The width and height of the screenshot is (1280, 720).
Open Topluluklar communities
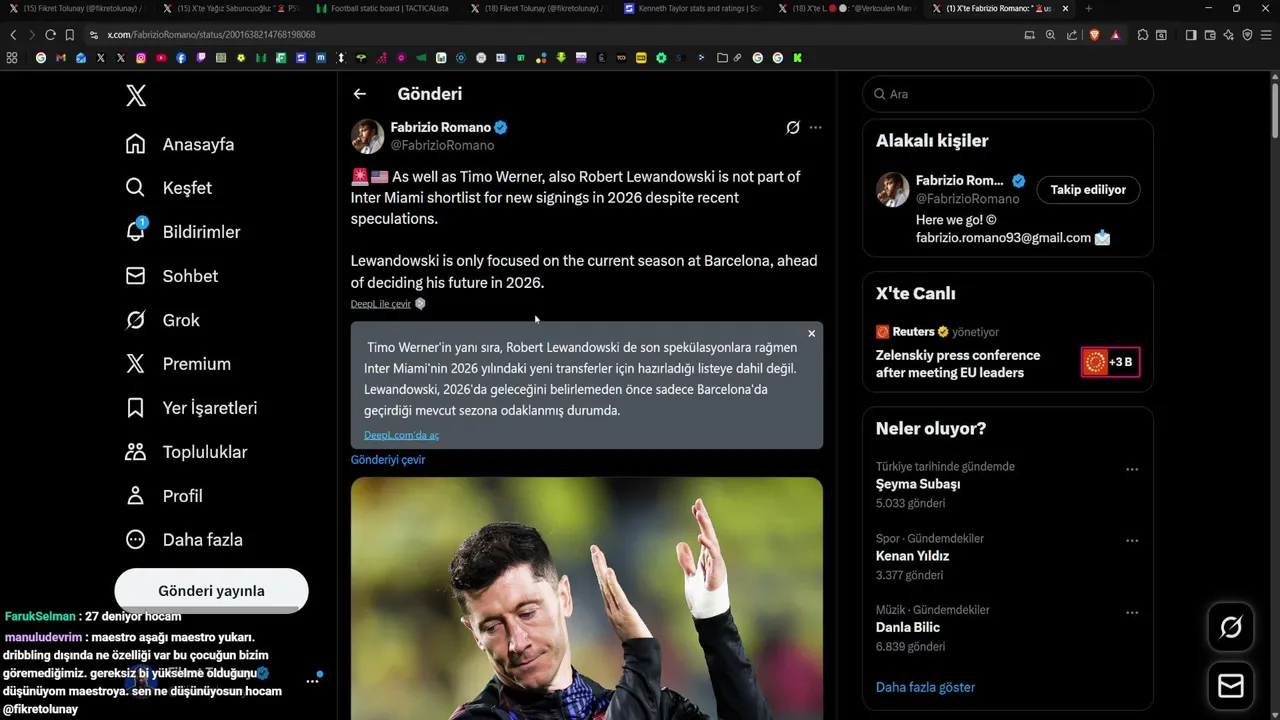coord(186,452)
